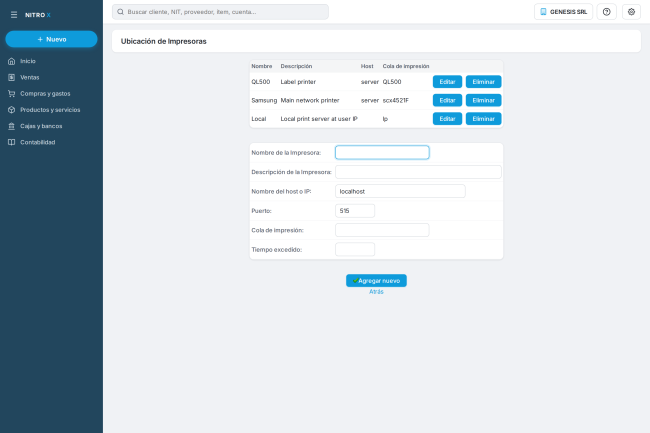Click the Inicio home icon
The width and height of the screenshot is (650, 433).
point(12,61)
